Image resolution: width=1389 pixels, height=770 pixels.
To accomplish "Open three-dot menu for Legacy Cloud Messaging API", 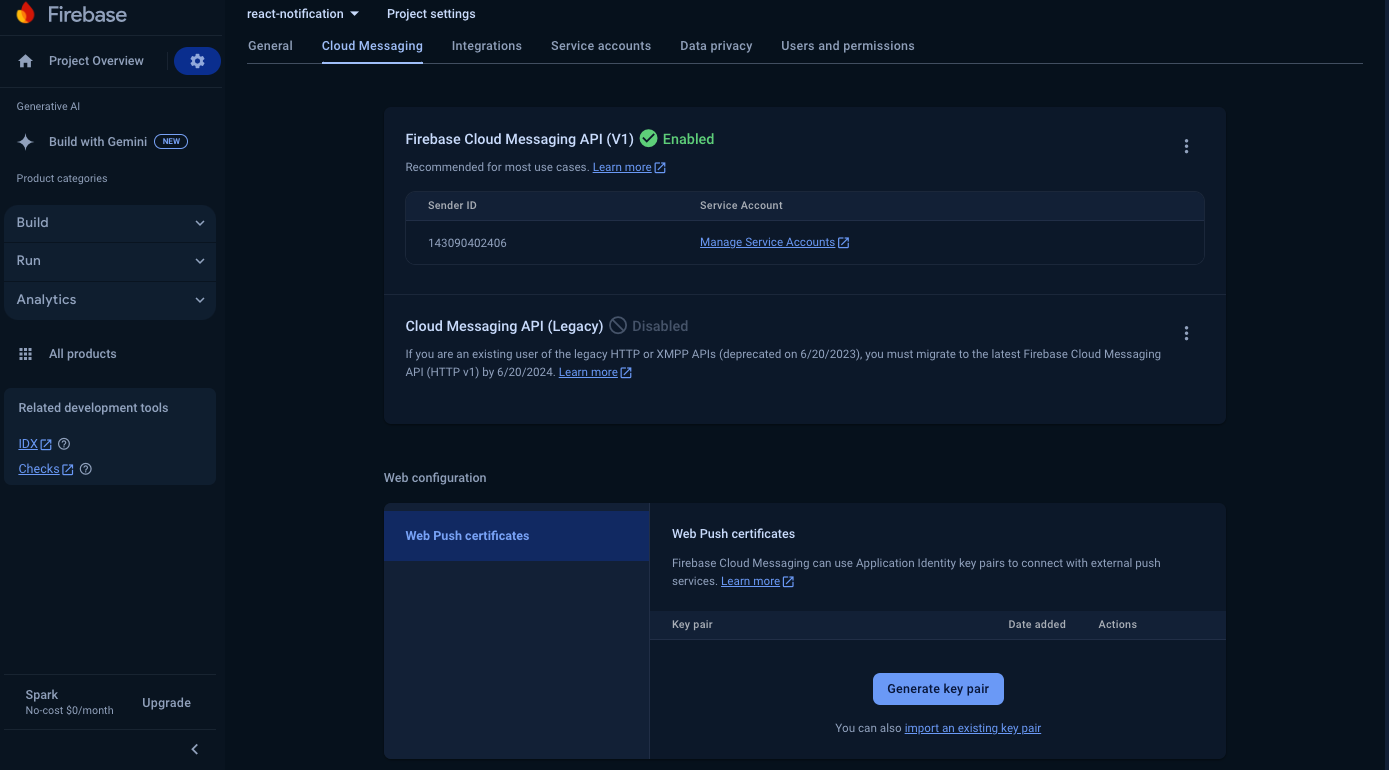I will tap(1186, 333).
